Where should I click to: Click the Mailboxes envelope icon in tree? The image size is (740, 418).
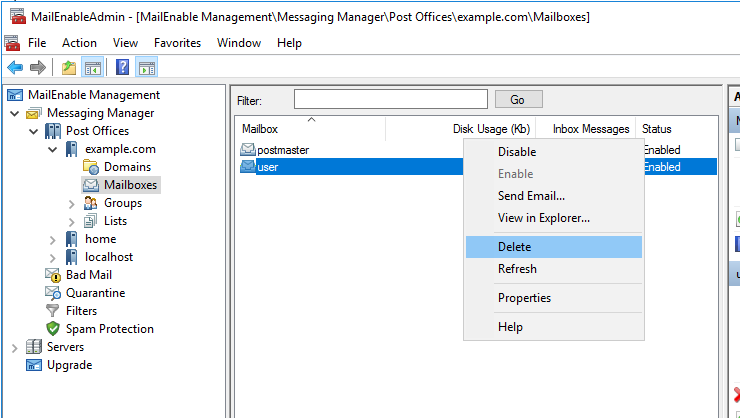coord(91,185)
